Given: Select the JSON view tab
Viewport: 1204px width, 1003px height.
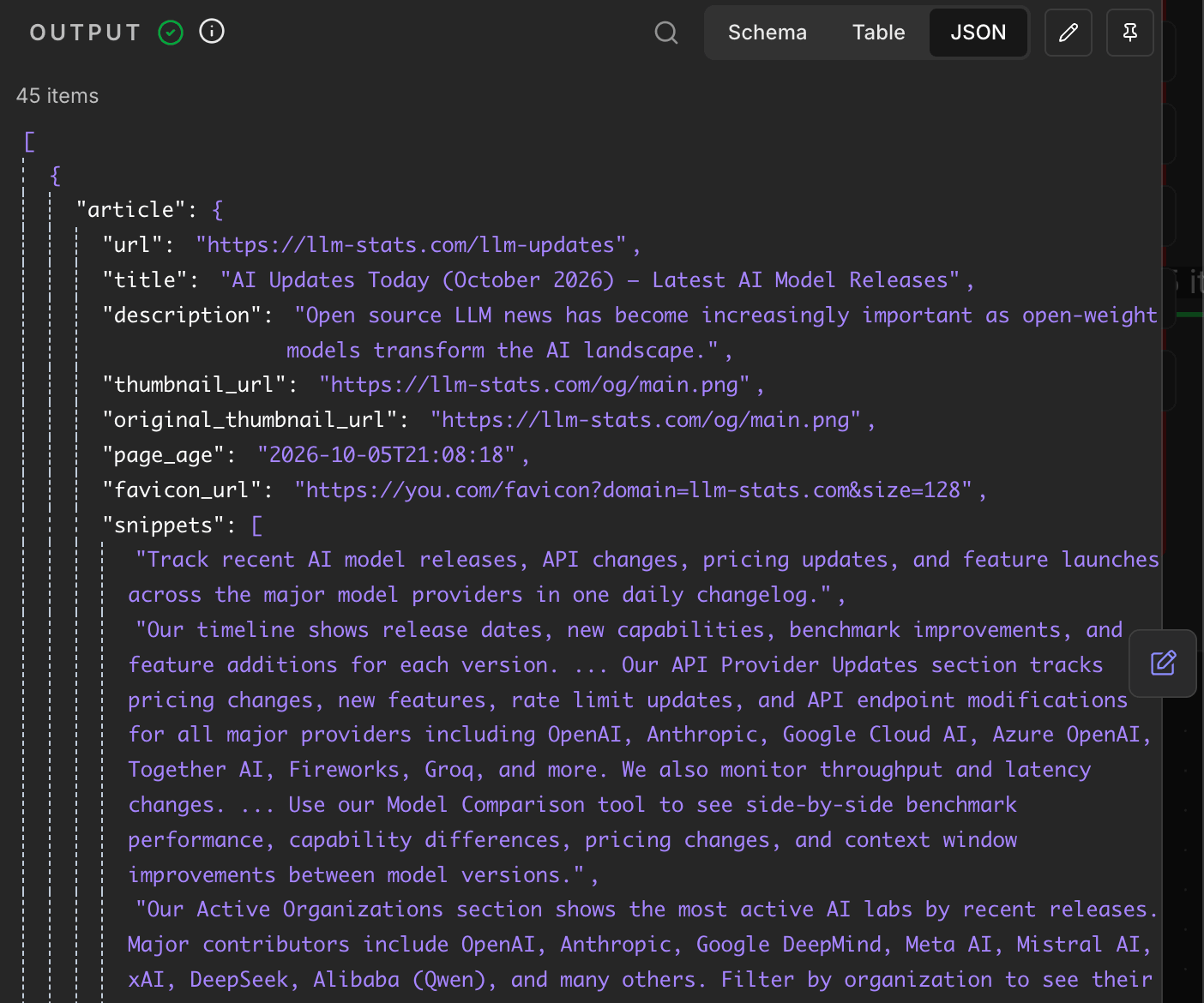Looking at the screenshot, I should [x=978, y=33].
